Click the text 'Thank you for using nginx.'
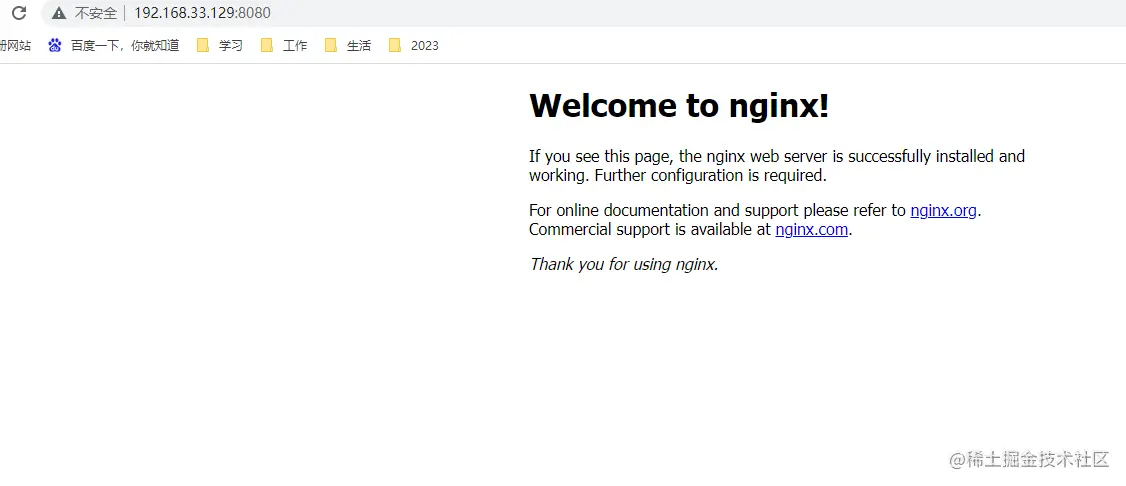The height and width of the screenshot is (486, 1126). click(x=624, y=264)
